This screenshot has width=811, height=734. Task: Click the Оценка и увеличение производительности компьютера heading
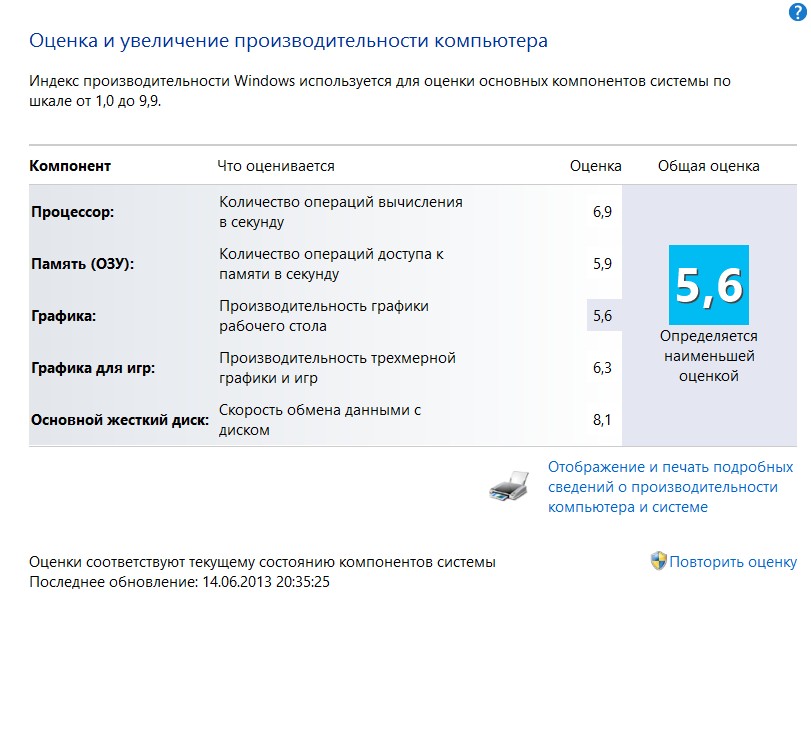click(289, 41)
